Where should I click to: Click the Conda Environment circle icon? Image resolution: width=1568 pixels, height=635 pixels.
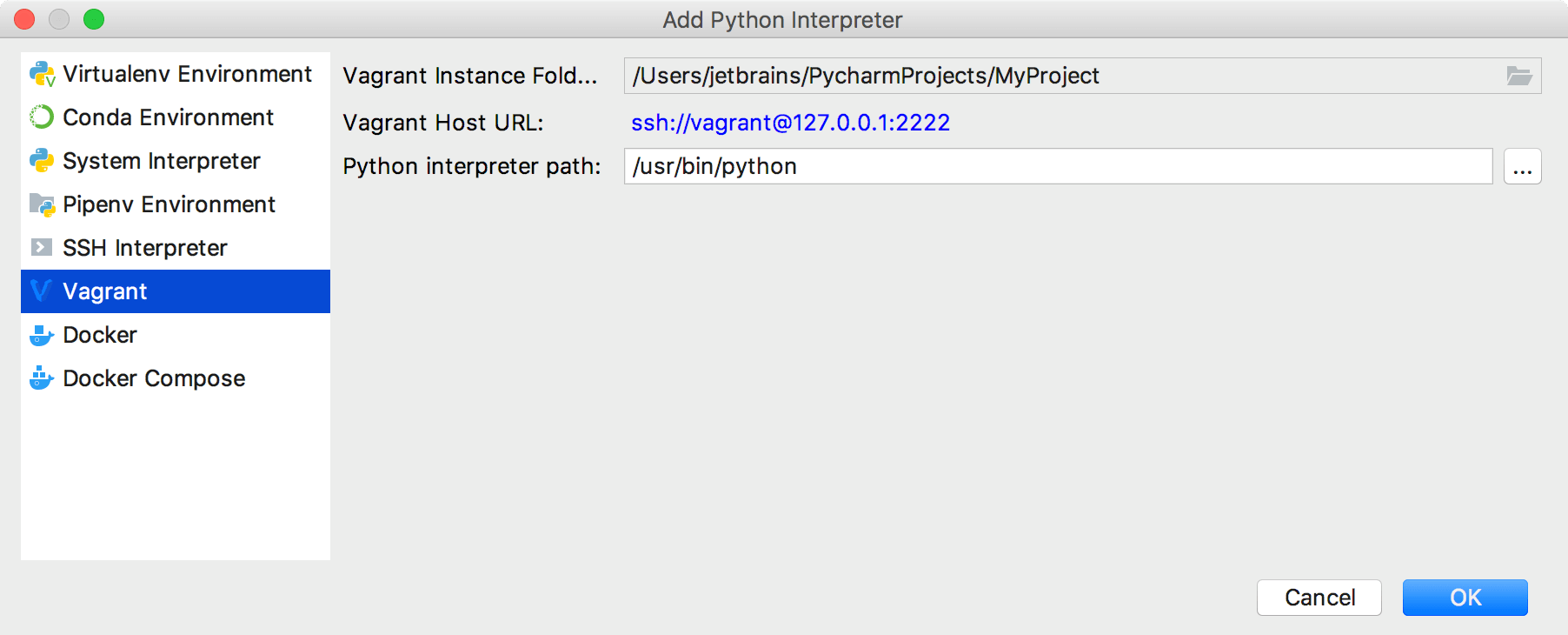[42, 117]
